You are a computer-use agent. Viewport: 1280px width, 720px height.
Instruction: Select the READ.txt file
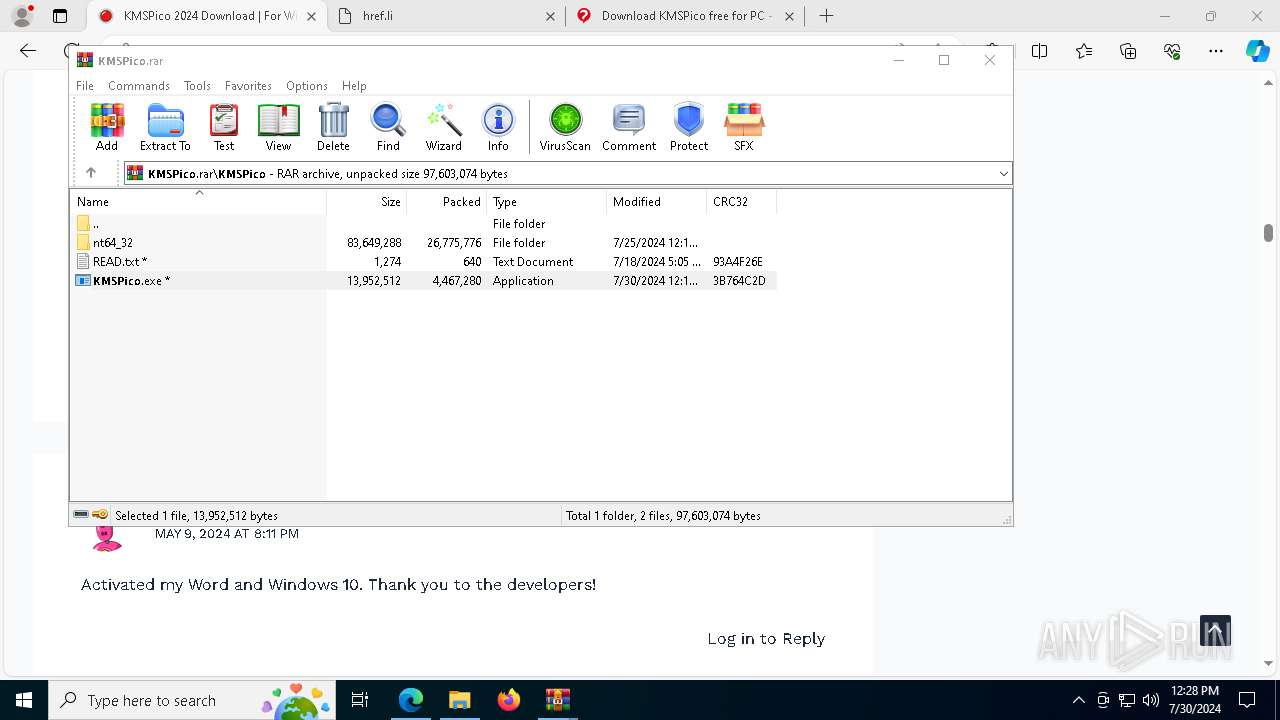[423, 262]
